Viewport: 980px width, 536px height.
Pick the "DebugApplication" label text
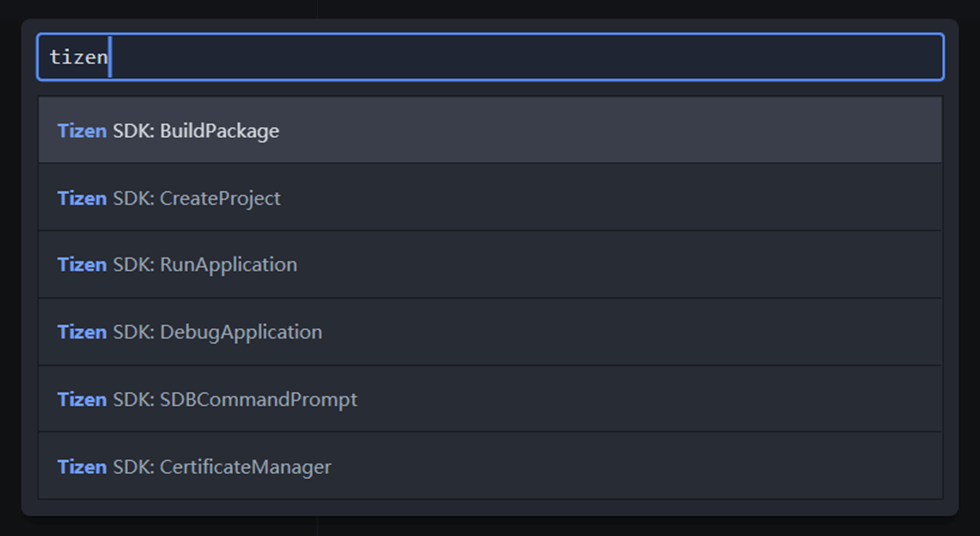point(241,332)
